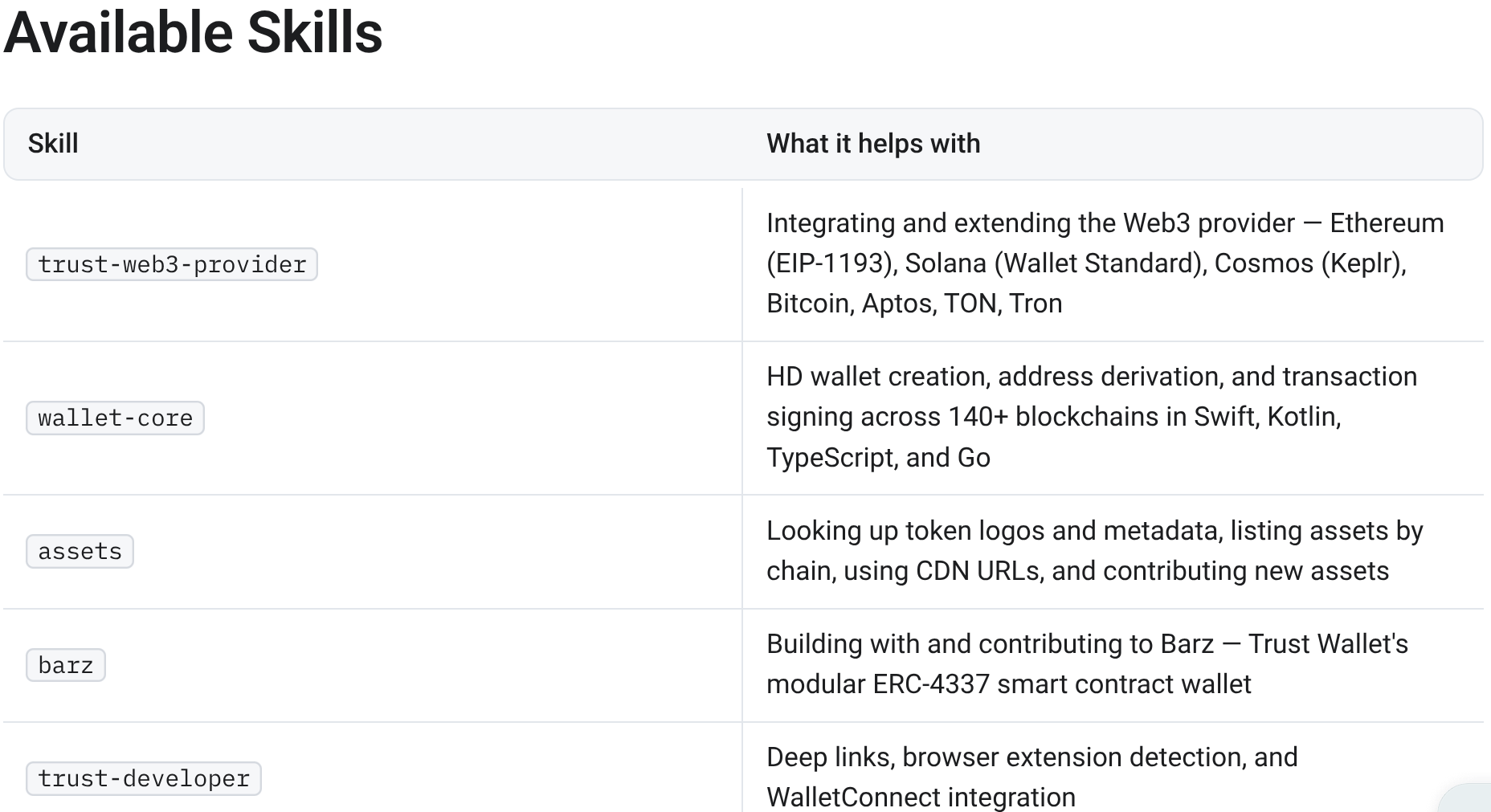Screen dimensions: 1491x812
Task: Select the trust-web3-provider skill name
Action: tap(172, 264)
